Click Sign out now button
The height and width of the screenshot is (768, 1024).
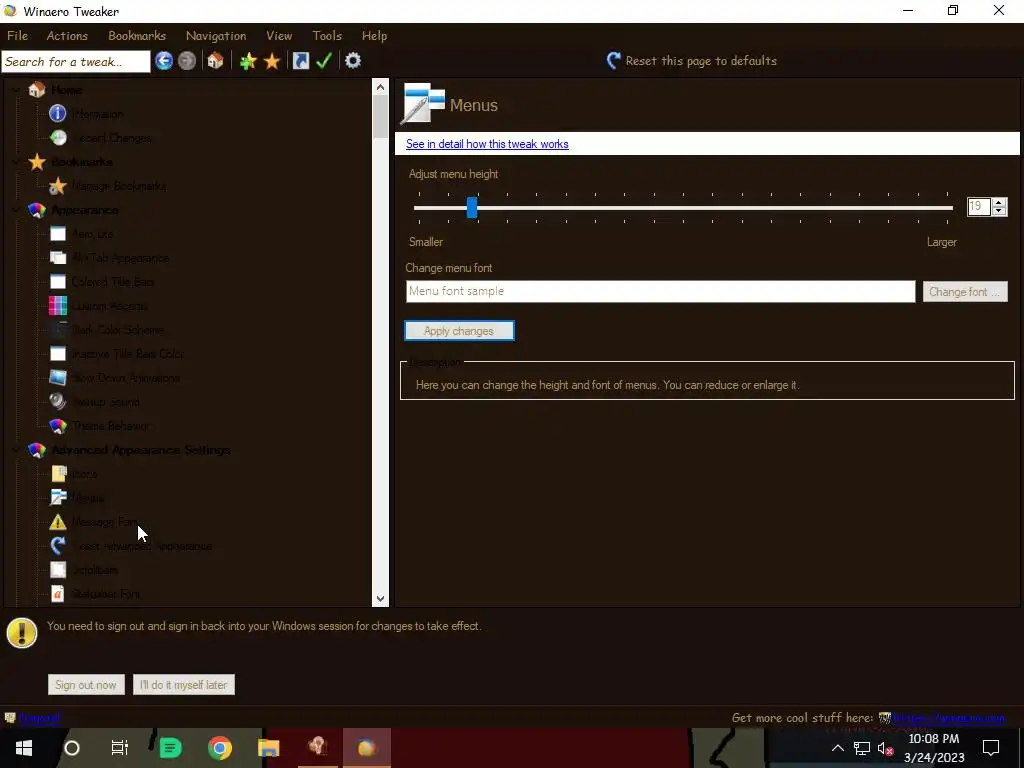coord(86,684)
